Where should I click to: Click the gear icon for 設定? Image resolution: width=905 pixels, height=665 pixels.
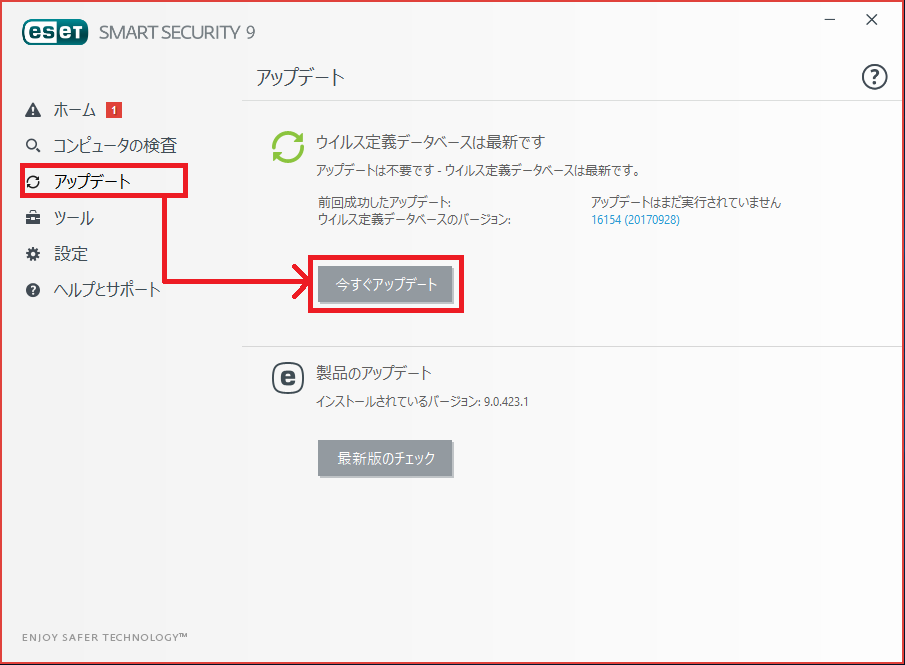[x=33, y=254]
